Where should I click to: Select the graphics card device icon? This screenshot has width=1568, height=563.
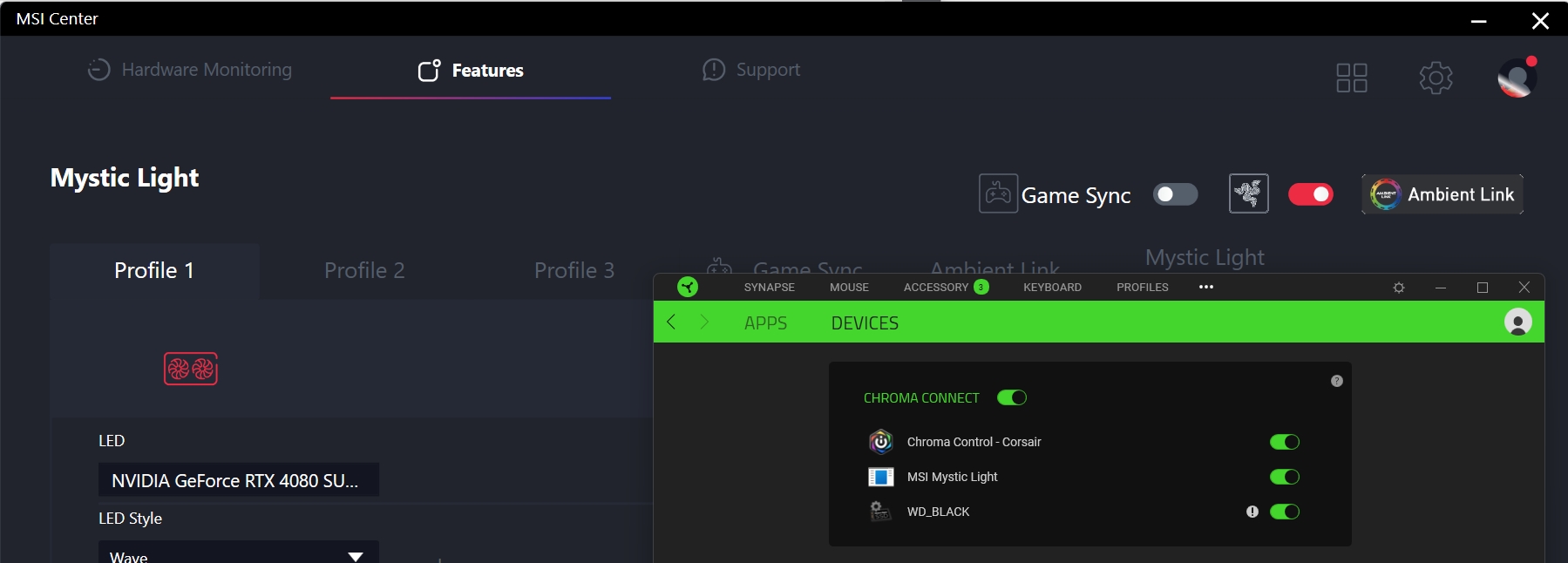click(x=191, y=369)
